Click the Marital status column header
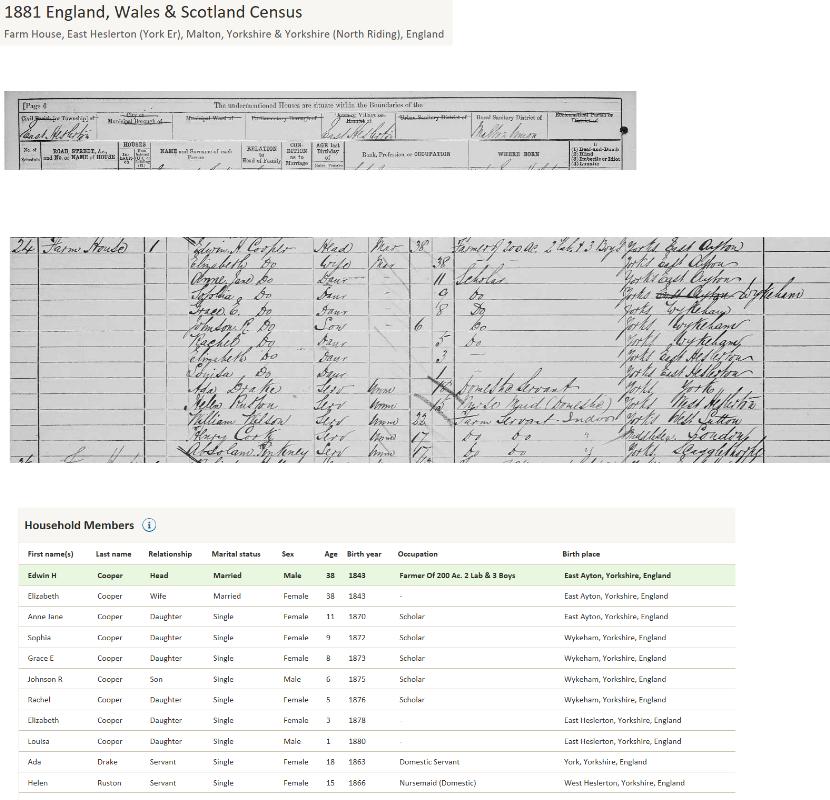The width and height of the screenshot is (830, 800). [236, 554]
